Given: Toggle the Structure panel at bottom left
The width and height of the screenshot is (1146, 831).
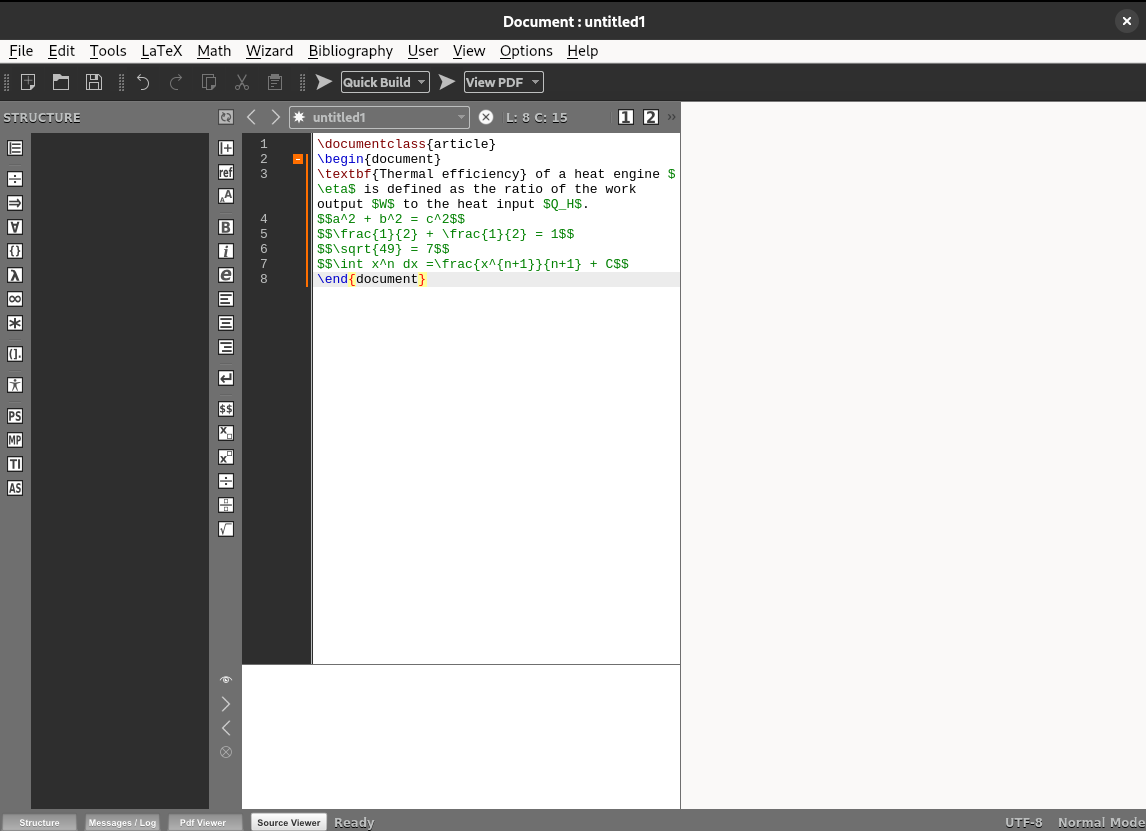Looking at the screenshot, I should [x=40, y=822].
